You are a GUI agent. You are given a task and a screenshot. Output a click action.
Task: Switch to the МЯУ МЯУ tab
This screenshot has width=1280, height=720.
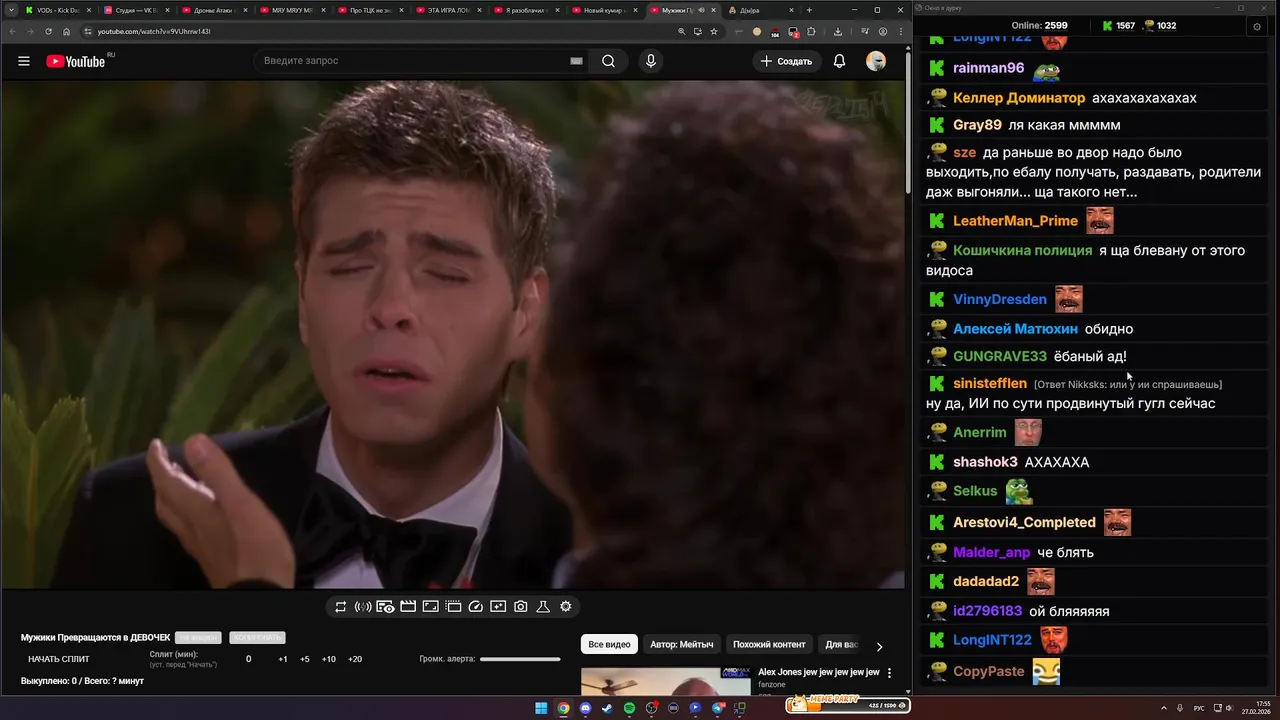pos(290,10)
